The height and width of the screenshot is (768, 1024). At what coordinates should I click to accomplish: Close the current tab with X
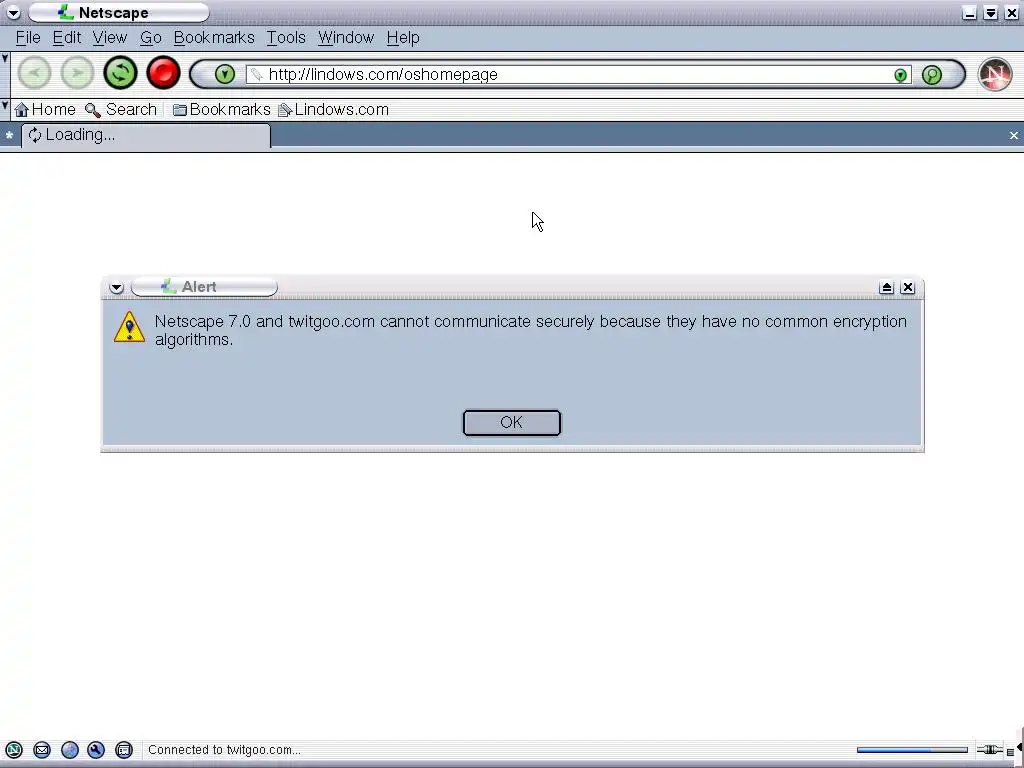[x=1013, y=135]
